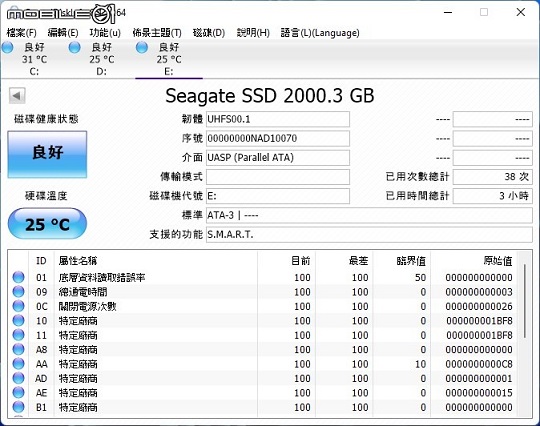Click supported features field S.M.A.R.T.
This screenshot has height=426, width=540.
coord(369,235)
